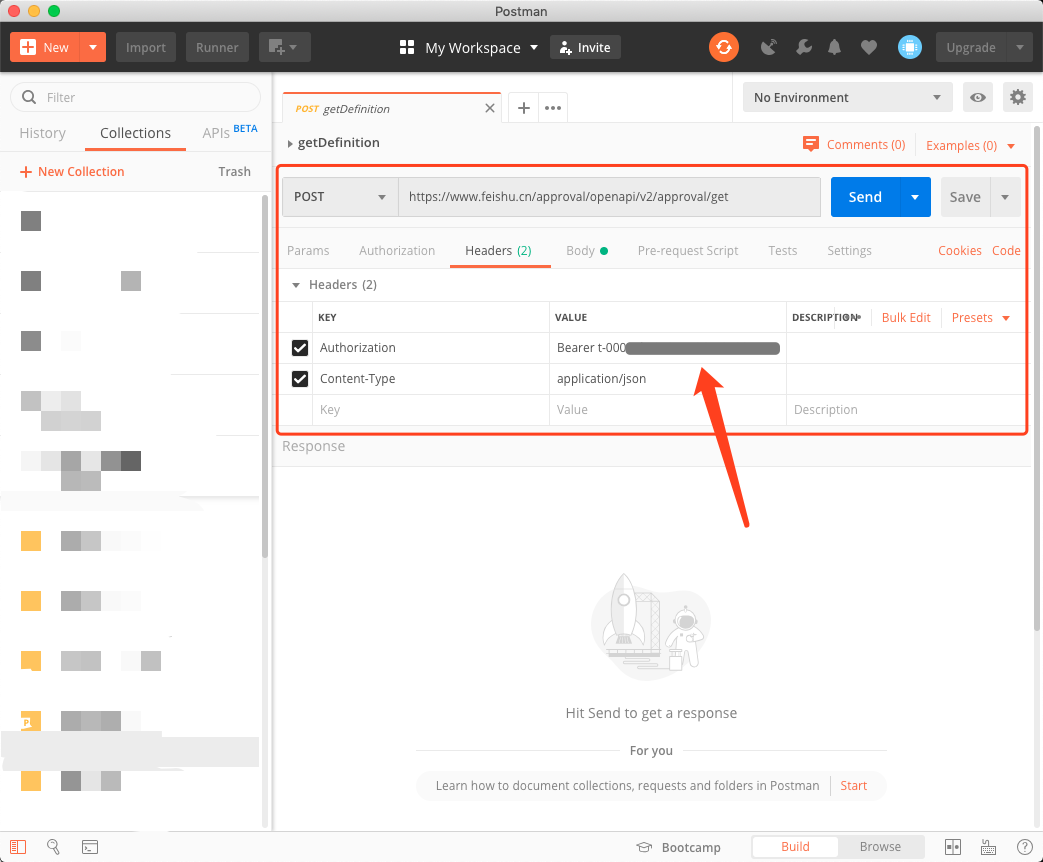This screenshot has height=862, width=1043.
Task: Uncheck the Authorization header checkbox
Action: tap(299, 348)
